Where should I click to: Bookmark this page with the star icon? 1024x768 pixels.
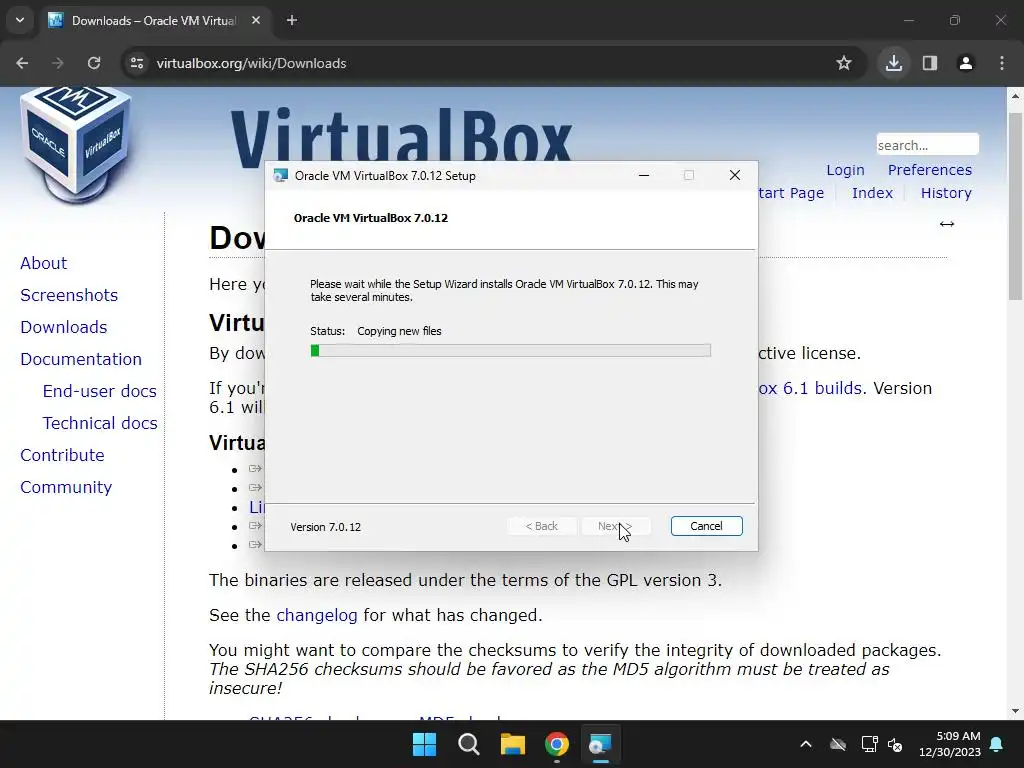[x=844, y=63]
